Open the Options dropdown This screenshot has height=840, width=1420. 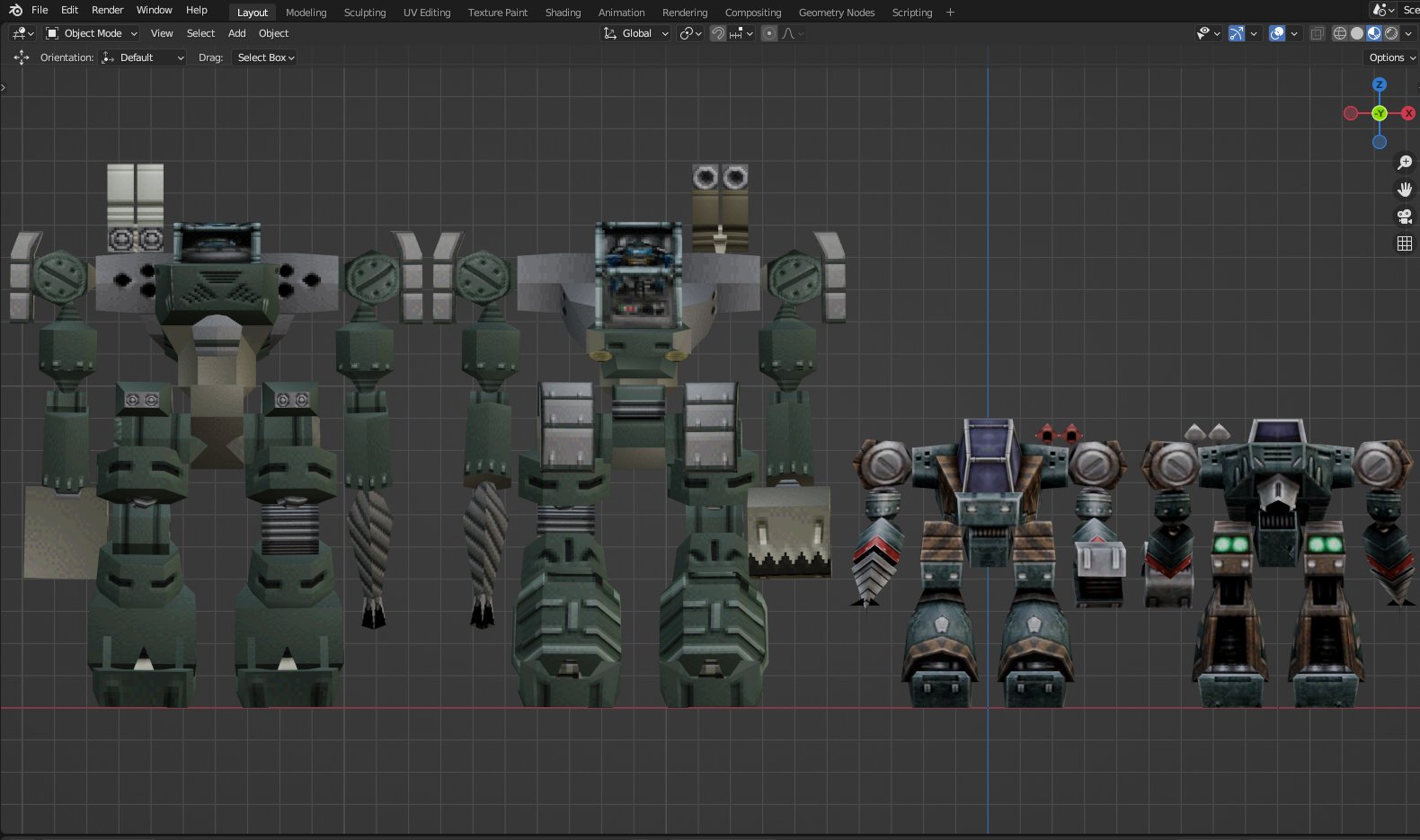click(x=1392, y=57)
